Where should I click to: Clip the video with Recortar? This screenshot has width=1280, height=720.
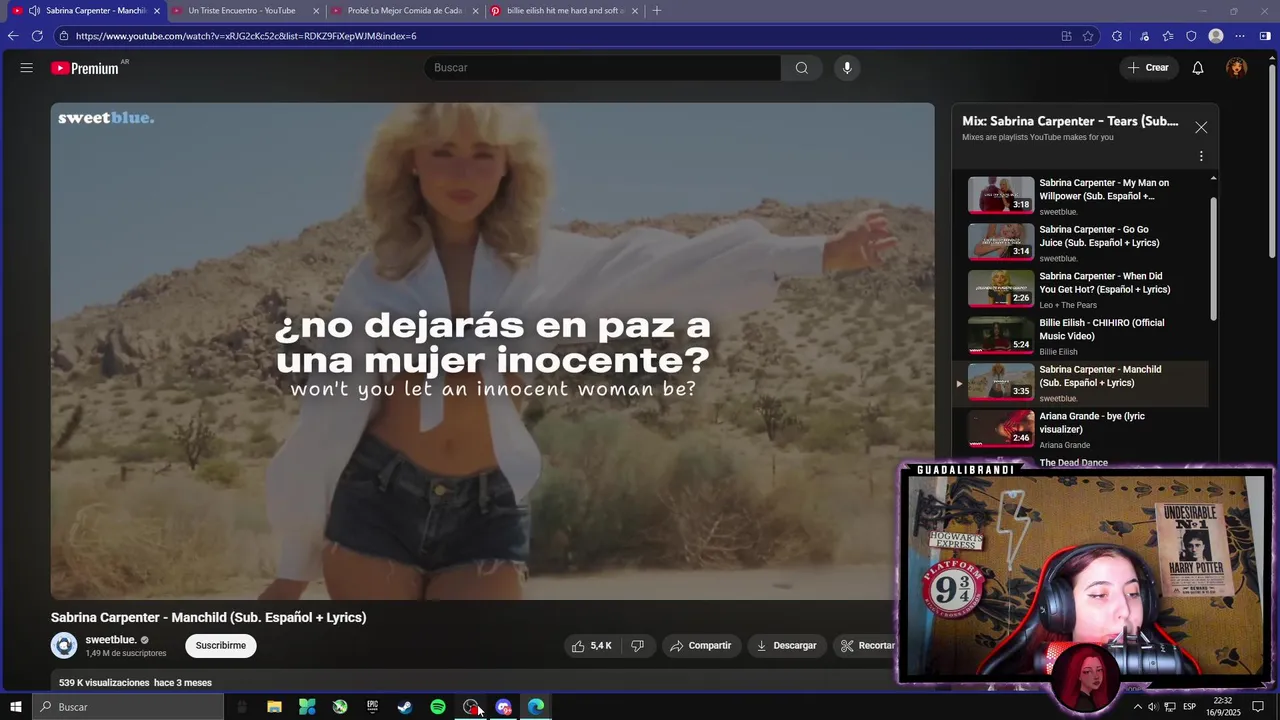866,646
